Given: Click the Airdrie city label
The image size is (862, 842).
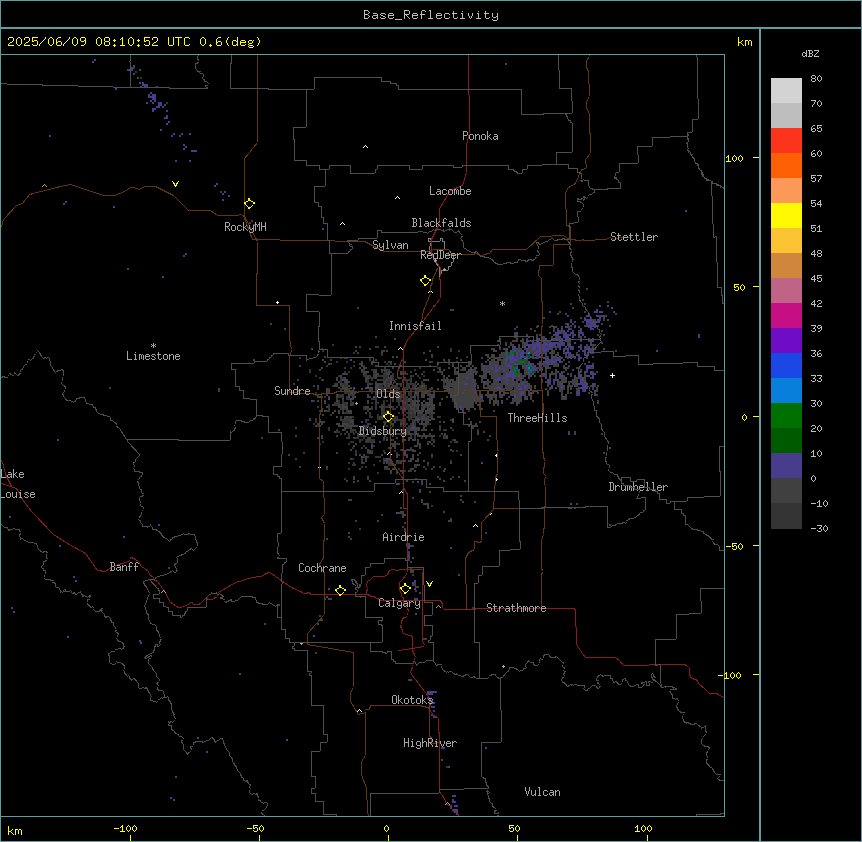Looking at the screenshot, I should pos(404,537).
